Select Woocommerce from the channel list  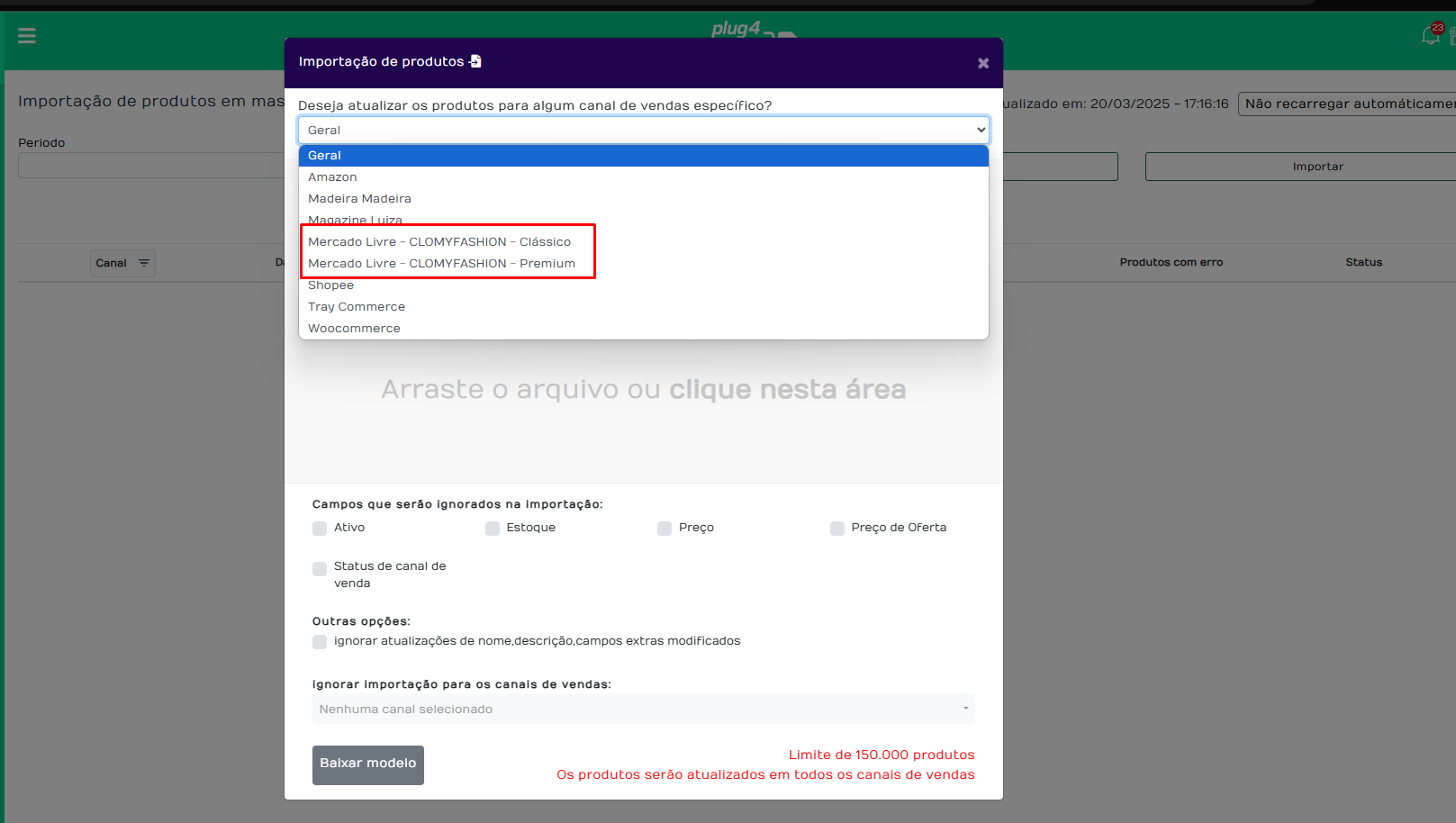click(644, 329)
